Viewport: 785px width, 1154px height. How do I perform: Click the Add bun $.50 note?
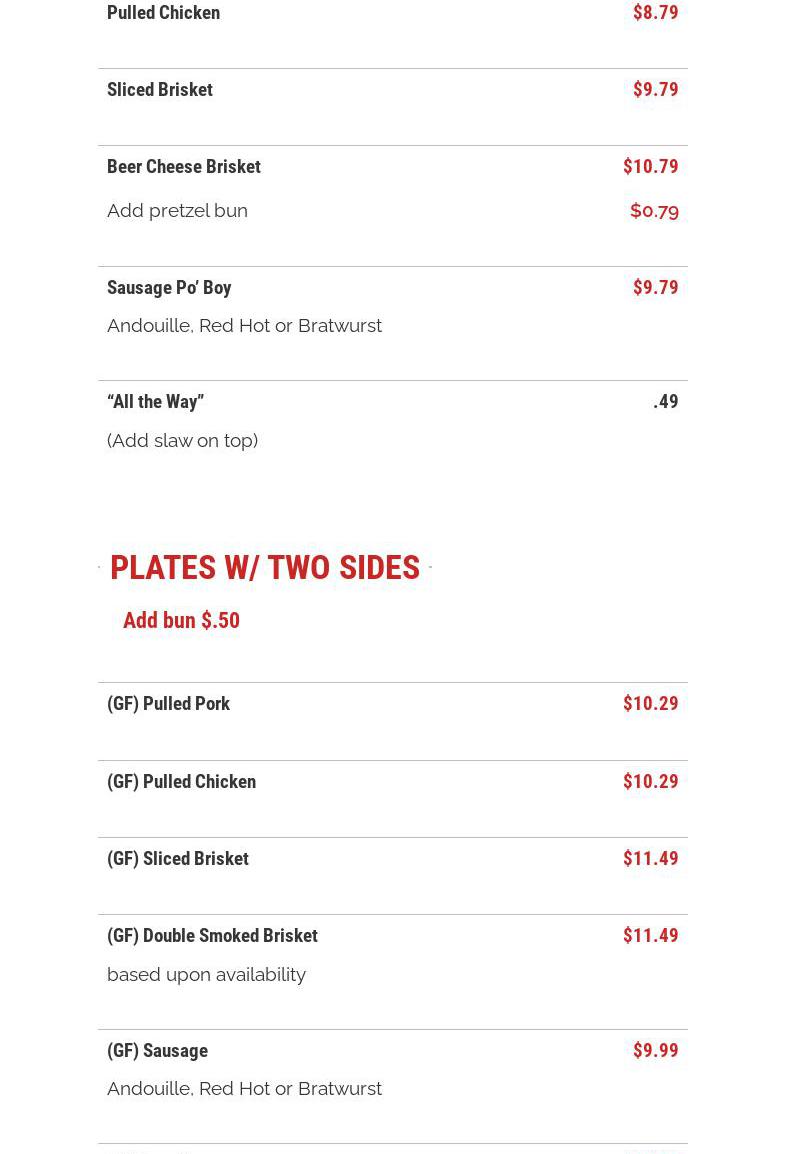pos(181,621)
